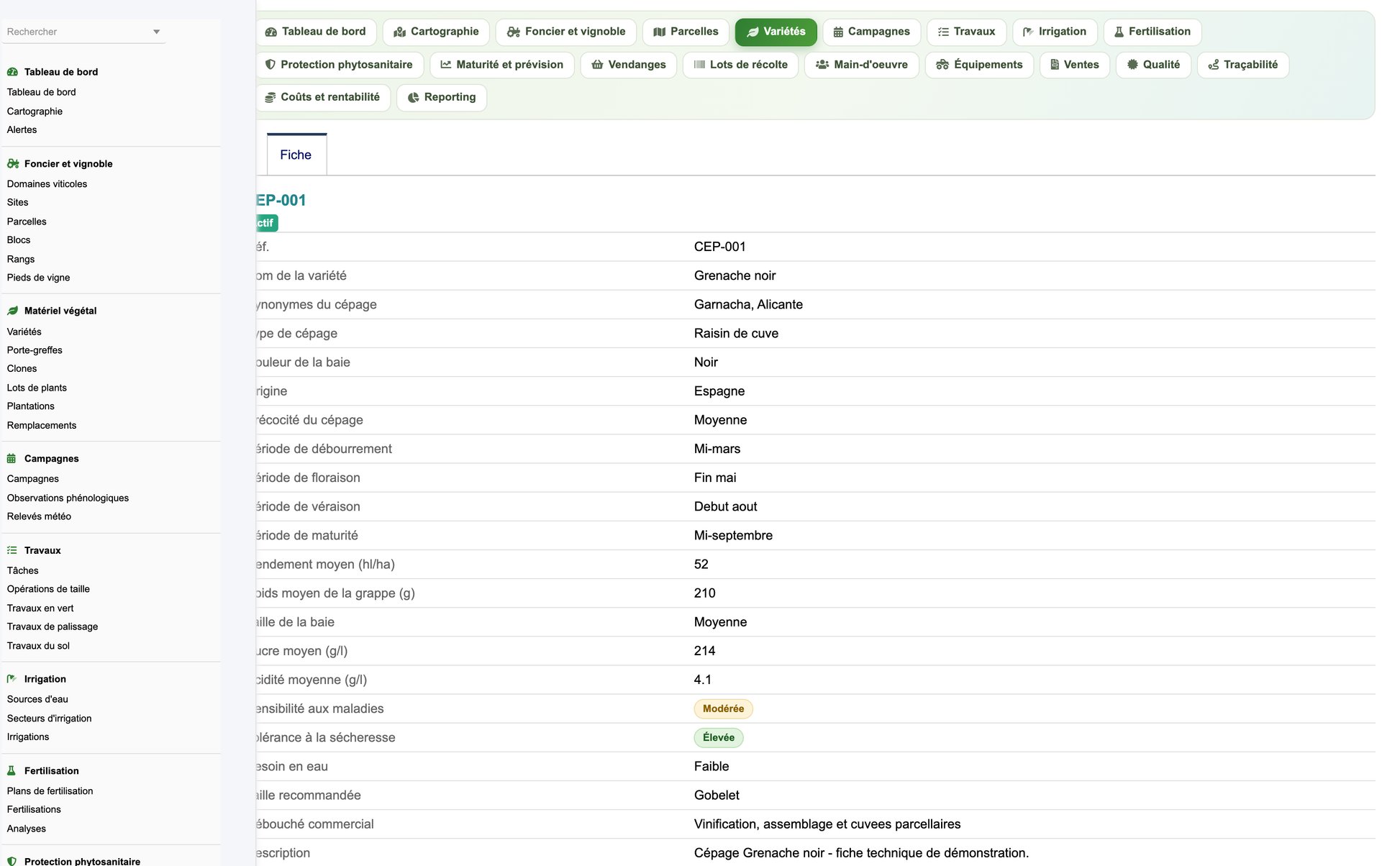Click the flask icon on Fertilisation button

click(x=1119, y=32)
